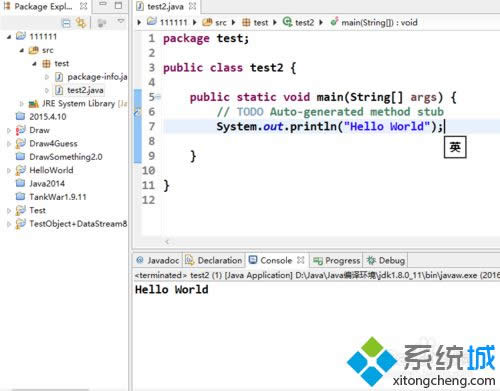Toggle fold marker on line 5
This screenshot has height=391, width=500.
click(x=159, y=97)
